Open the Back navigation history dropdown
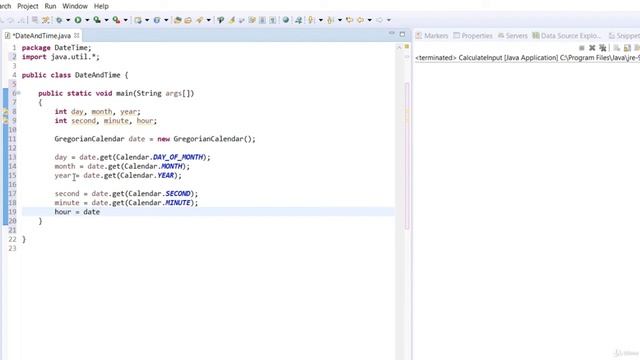 (369, 20)
